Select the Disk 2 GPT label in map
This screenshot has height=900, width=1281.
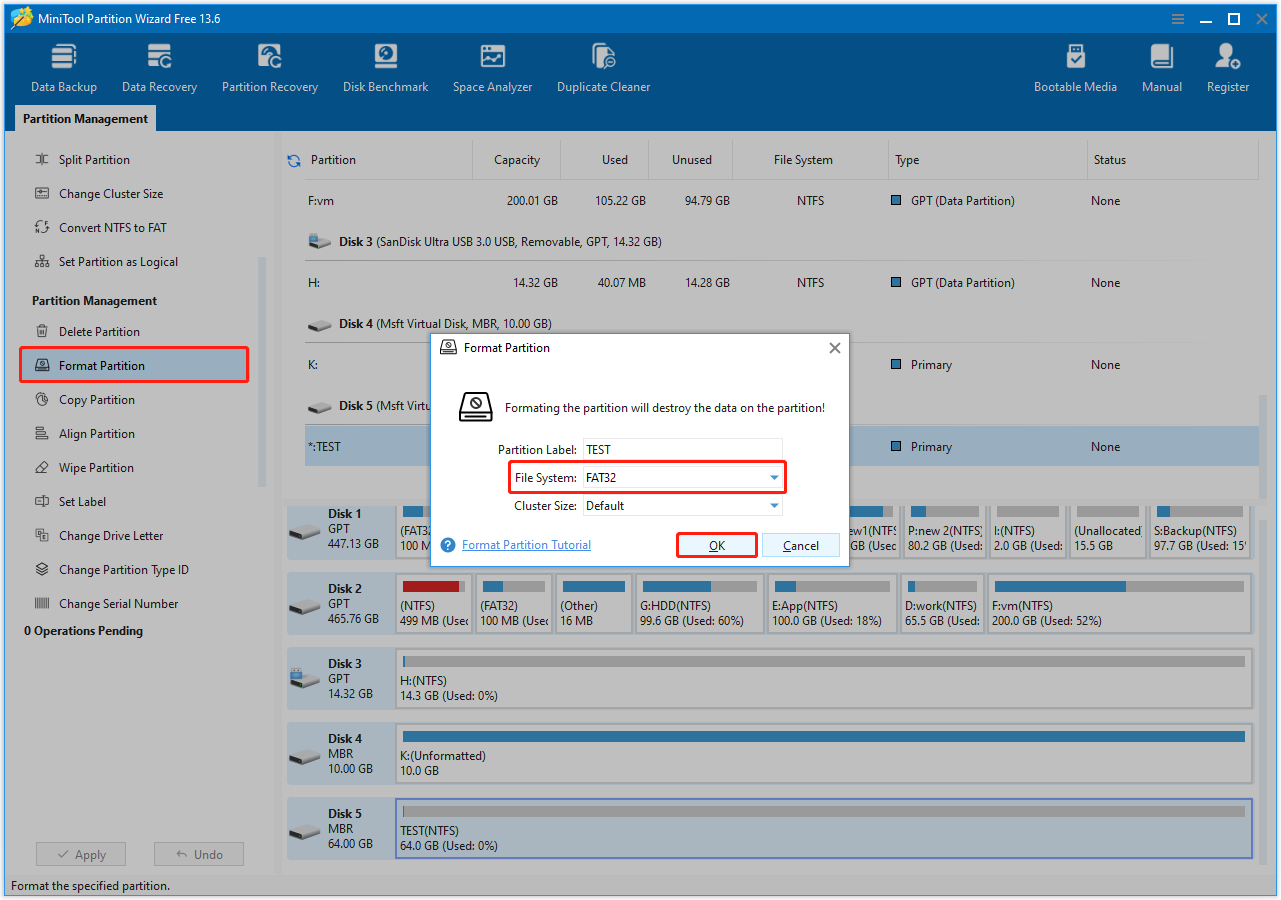pos(339,603)
